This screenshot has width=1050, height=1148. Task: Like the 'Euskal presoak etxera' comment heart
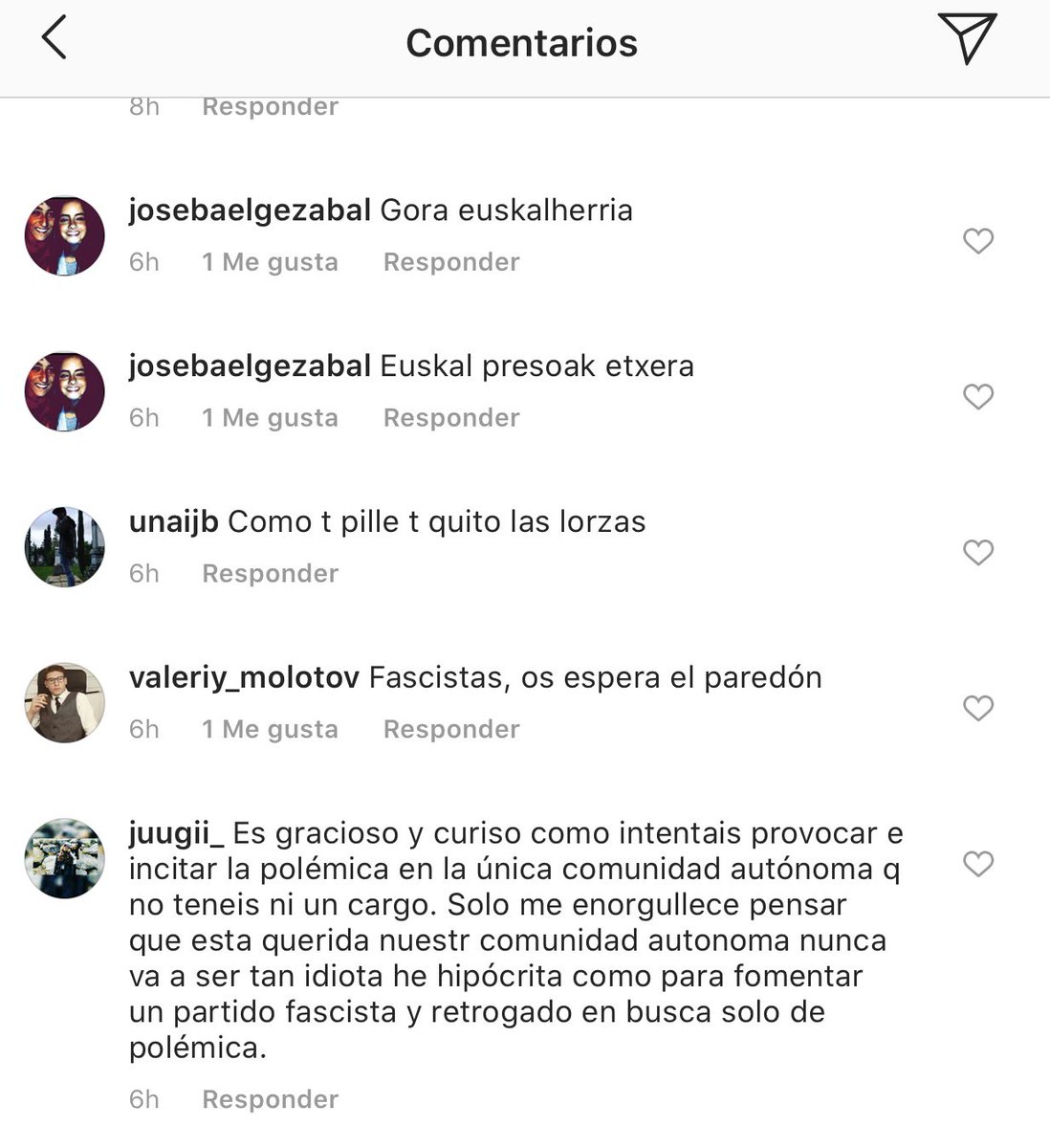click(x=977, y=396)
